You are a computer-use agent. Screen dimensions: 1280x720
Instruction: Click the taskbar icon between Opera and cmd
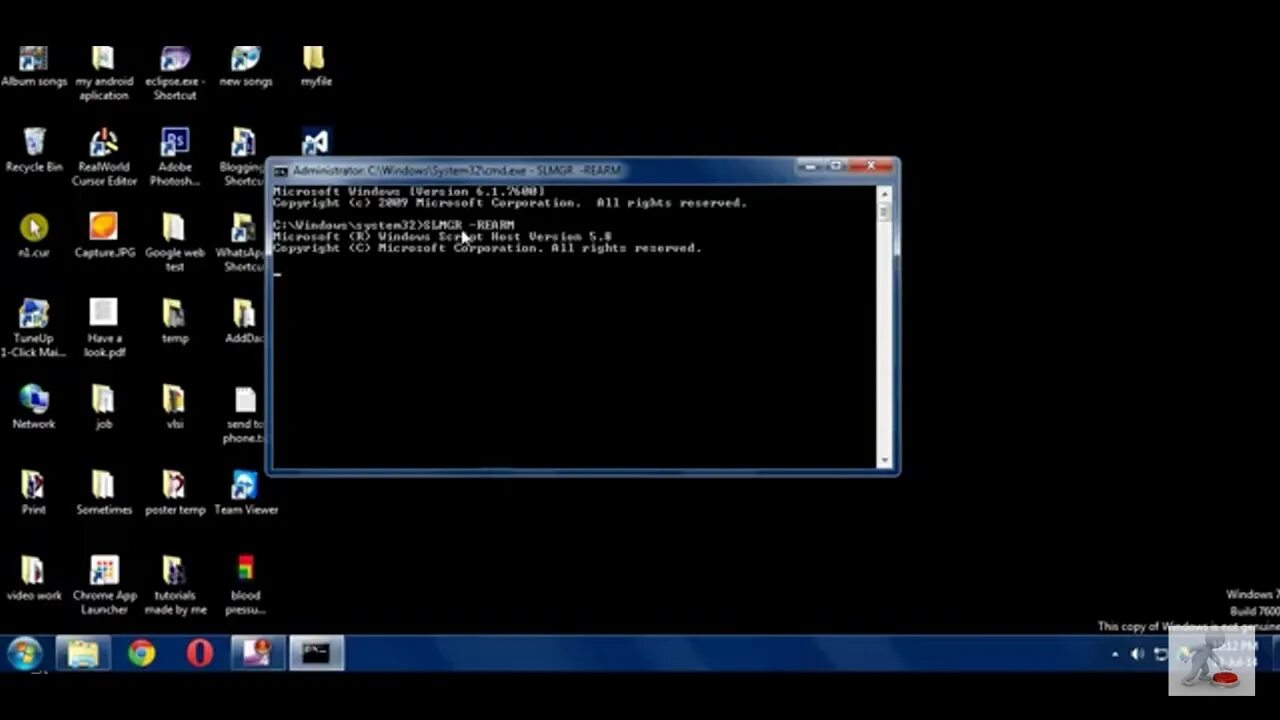[258, 654]
